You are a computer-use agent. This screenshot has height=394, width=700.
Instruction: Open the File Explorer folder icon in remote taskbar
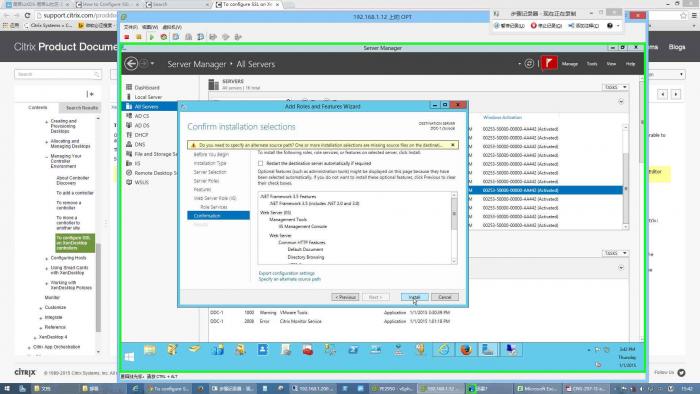coord(150,350)
